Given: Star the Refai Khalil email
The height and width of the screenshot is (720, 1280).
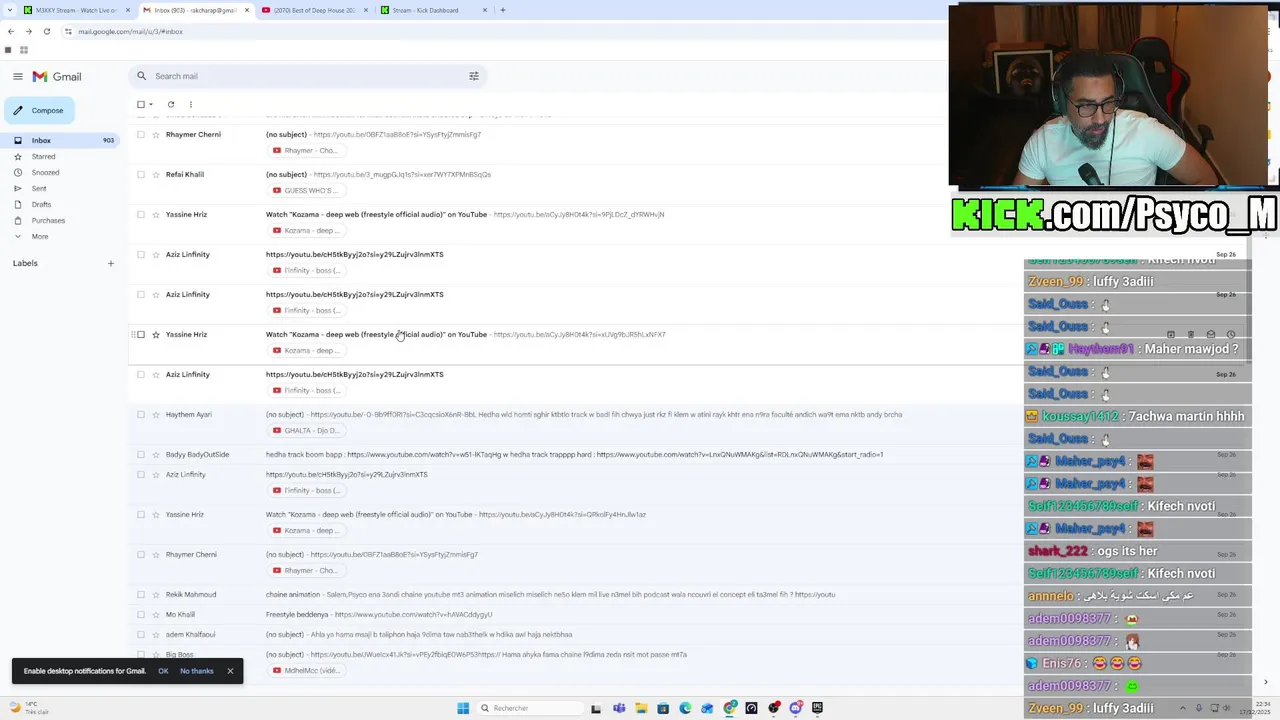Looking at the screenshot, I should point(156,174).
